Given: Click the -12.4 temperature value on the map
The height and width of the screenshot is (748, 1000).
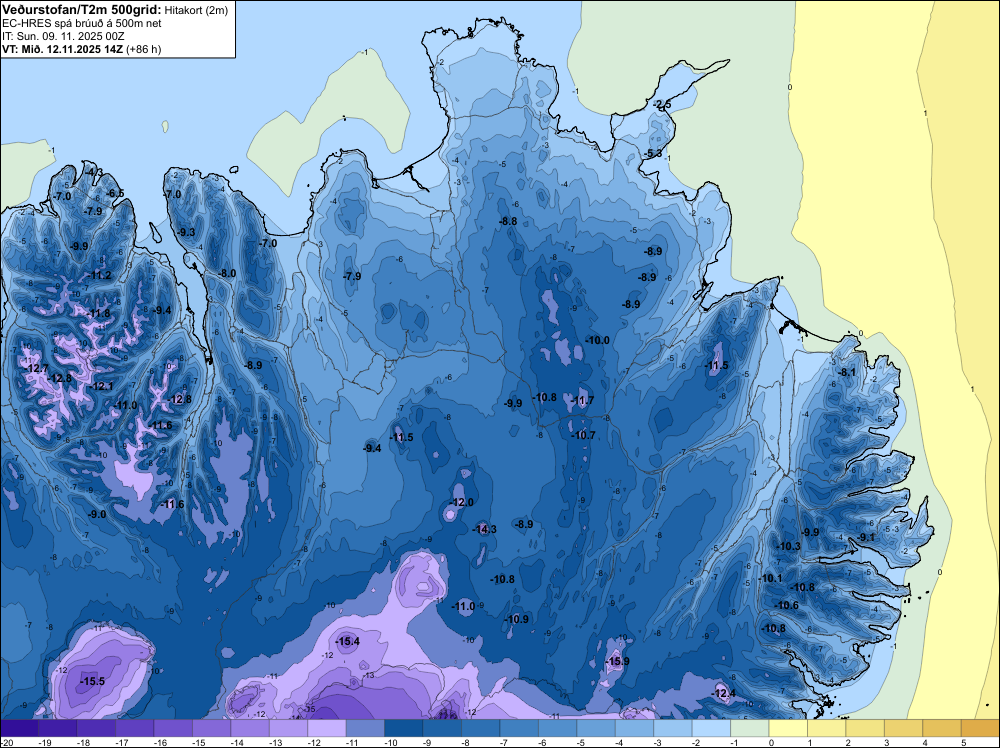Looking at the screenshot, I should (x=723, y=693).
